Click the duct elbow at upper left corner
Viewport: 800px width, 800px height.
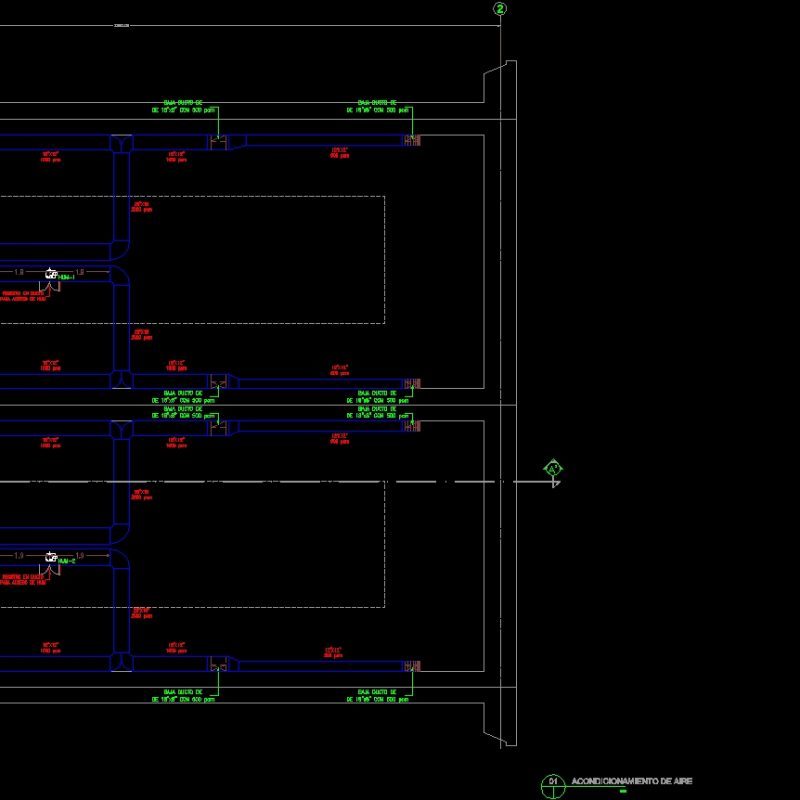coord(122,140)
